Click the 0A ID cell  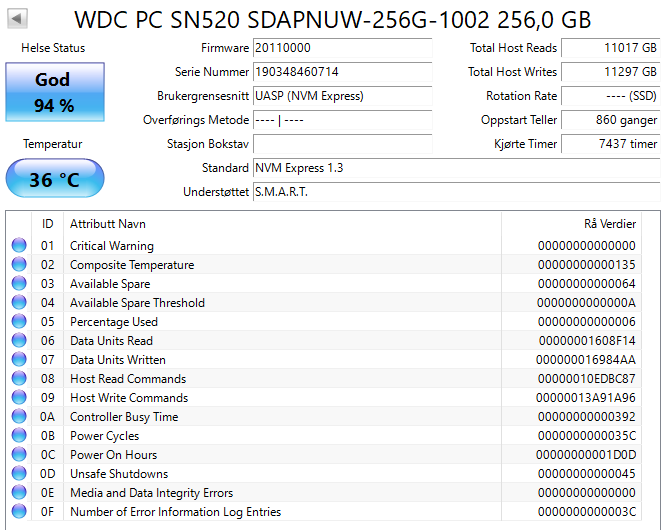point(47,417)
